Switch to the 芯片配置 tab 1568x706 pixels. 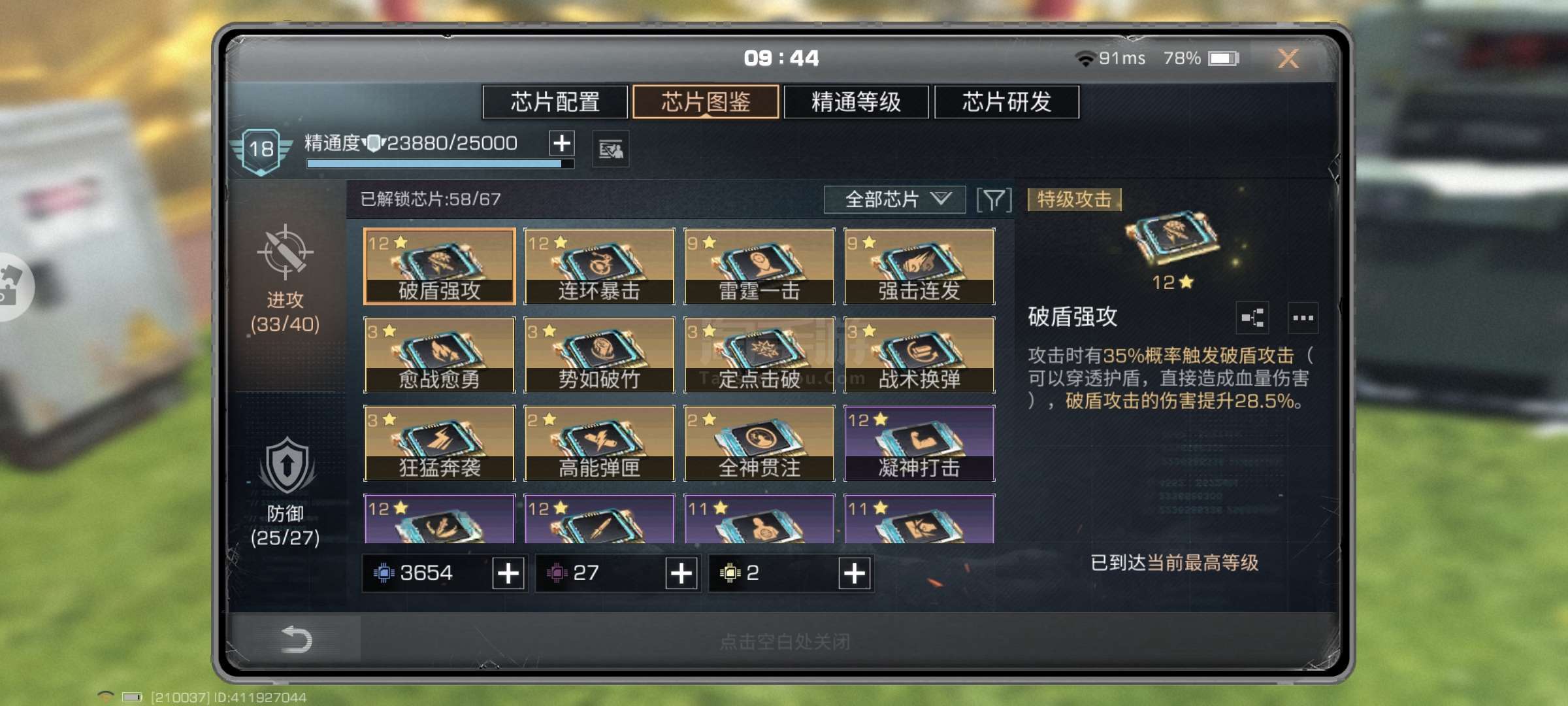[x=555, y=102]
